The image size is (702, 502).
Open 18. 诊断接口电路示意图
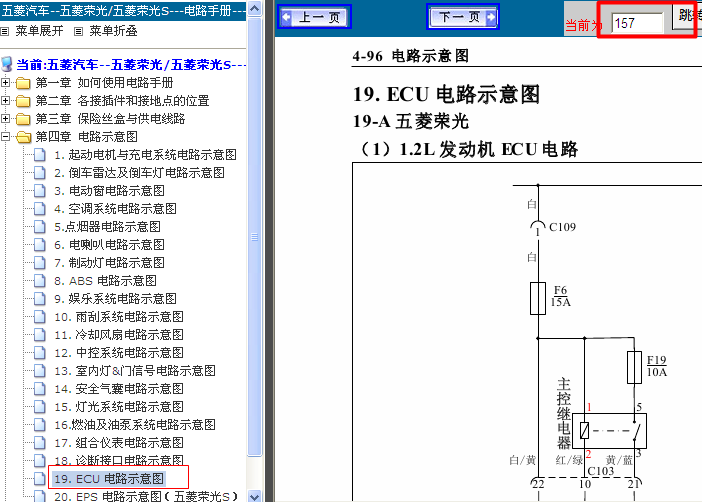click(119, 460)
